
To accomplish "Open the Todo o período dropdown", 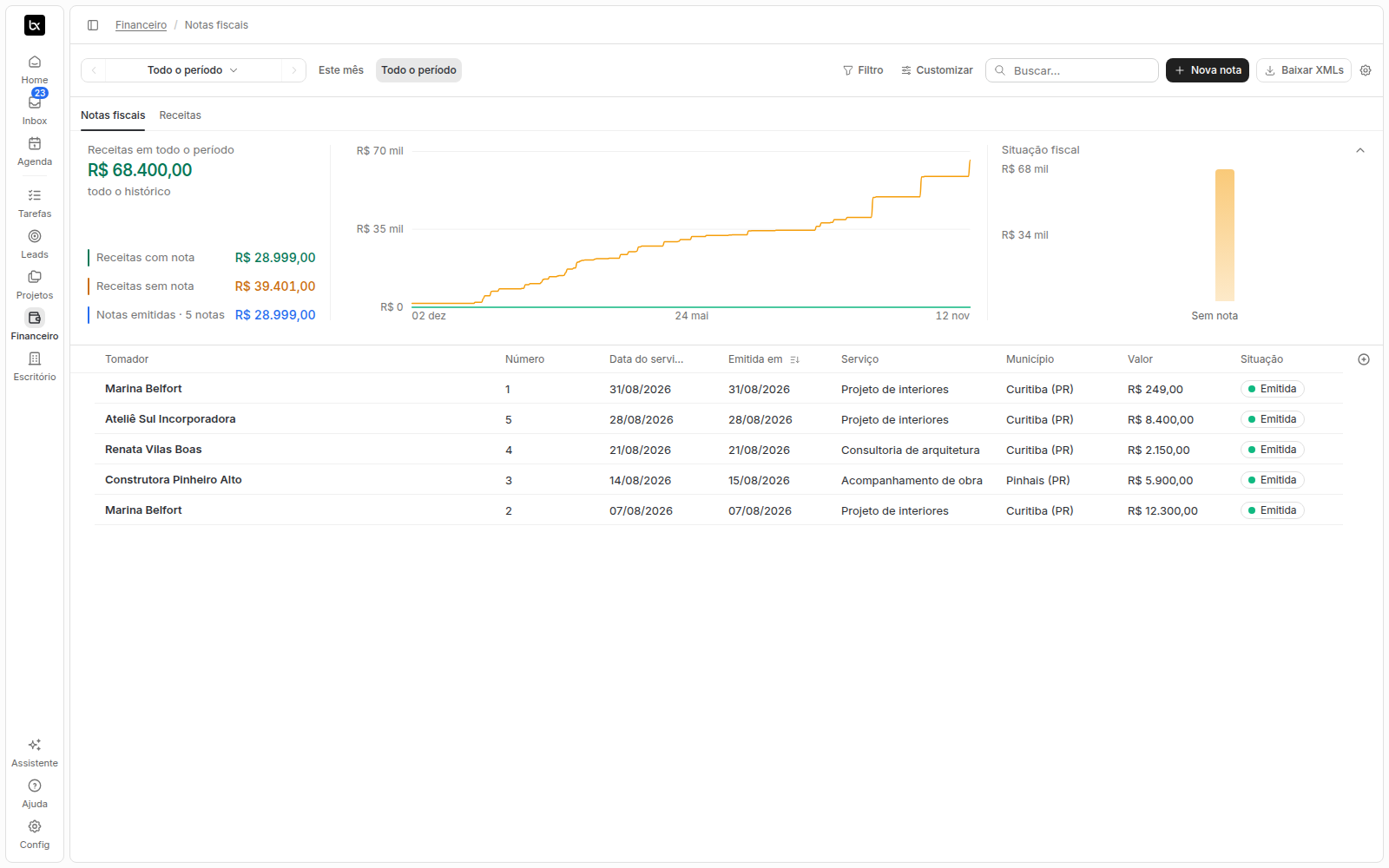I will coord(193,70).
